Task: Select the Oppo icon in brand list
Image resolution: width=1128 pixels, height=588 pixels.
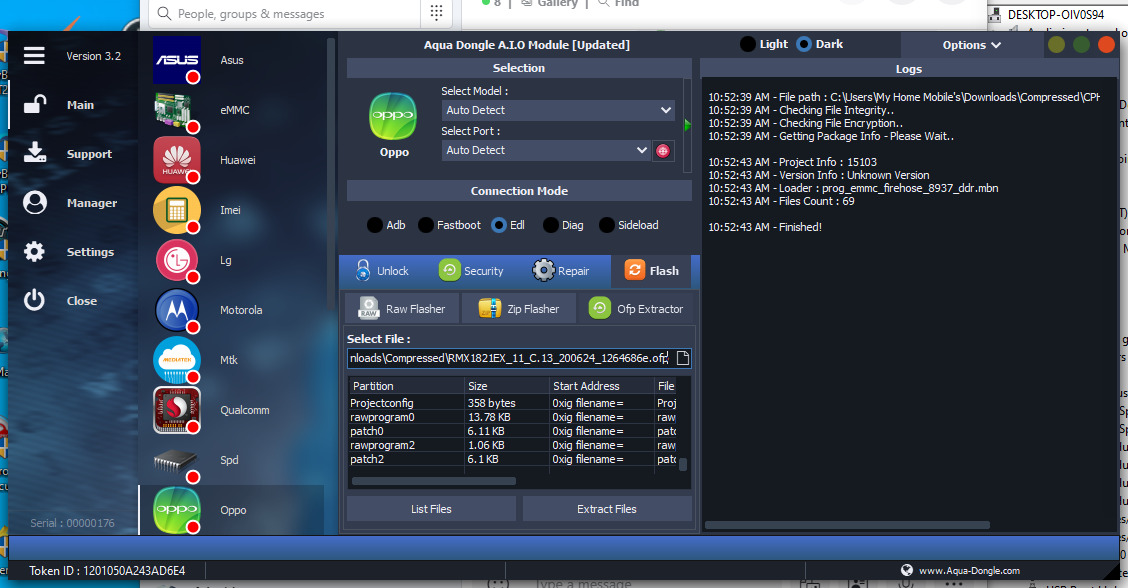Action: [x=176, y=510]
